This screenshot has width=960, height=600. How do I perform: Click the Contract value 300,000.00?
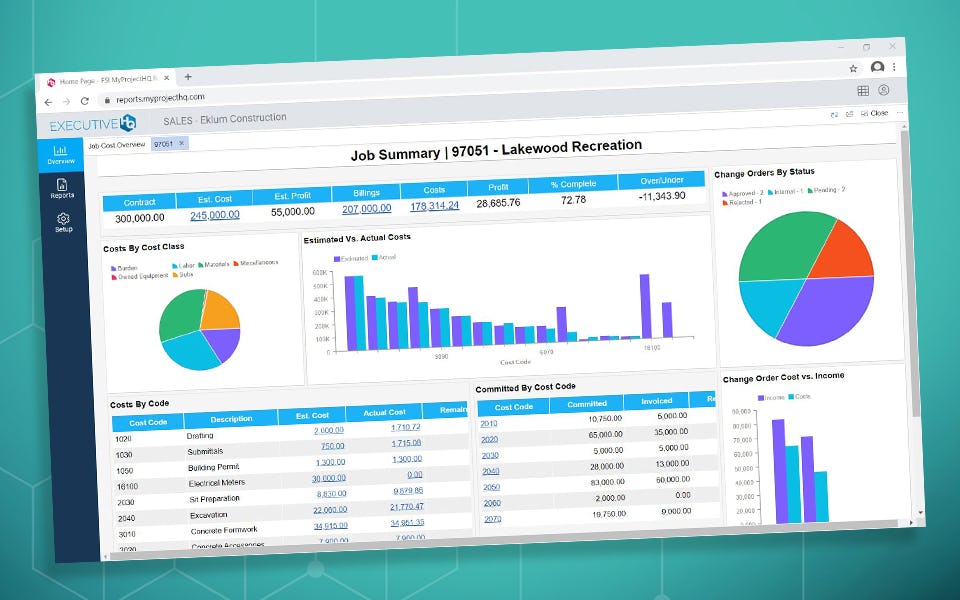[140, 218]
